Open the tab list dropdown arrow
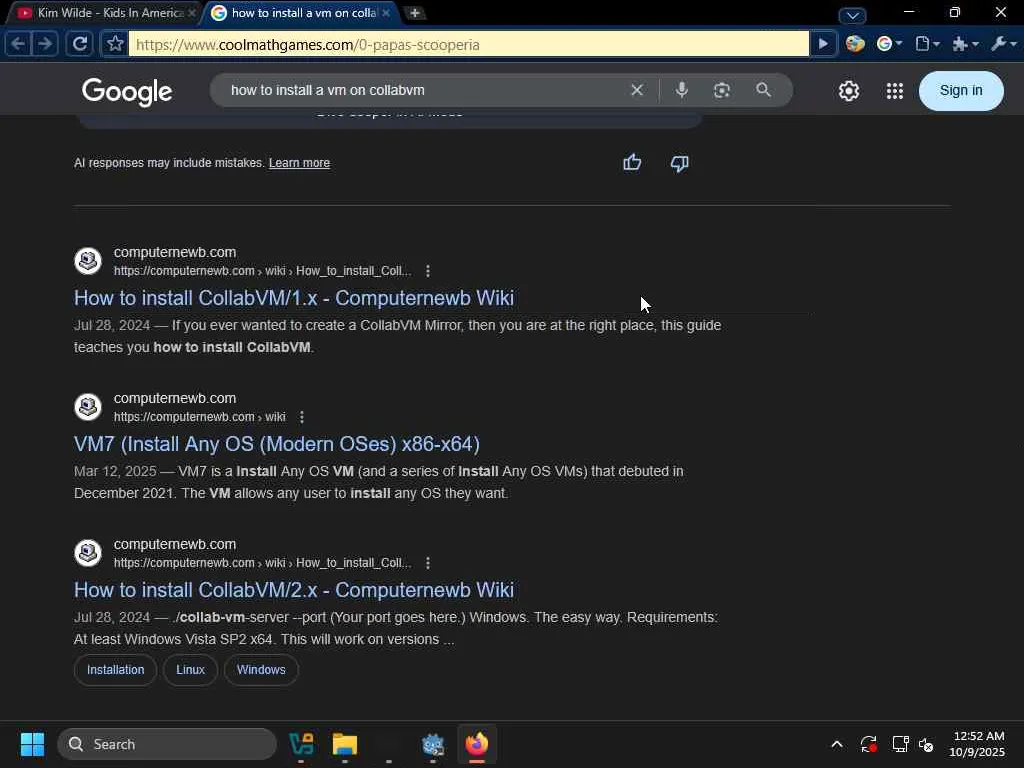The image size is (1024, 768). point(852,15)
